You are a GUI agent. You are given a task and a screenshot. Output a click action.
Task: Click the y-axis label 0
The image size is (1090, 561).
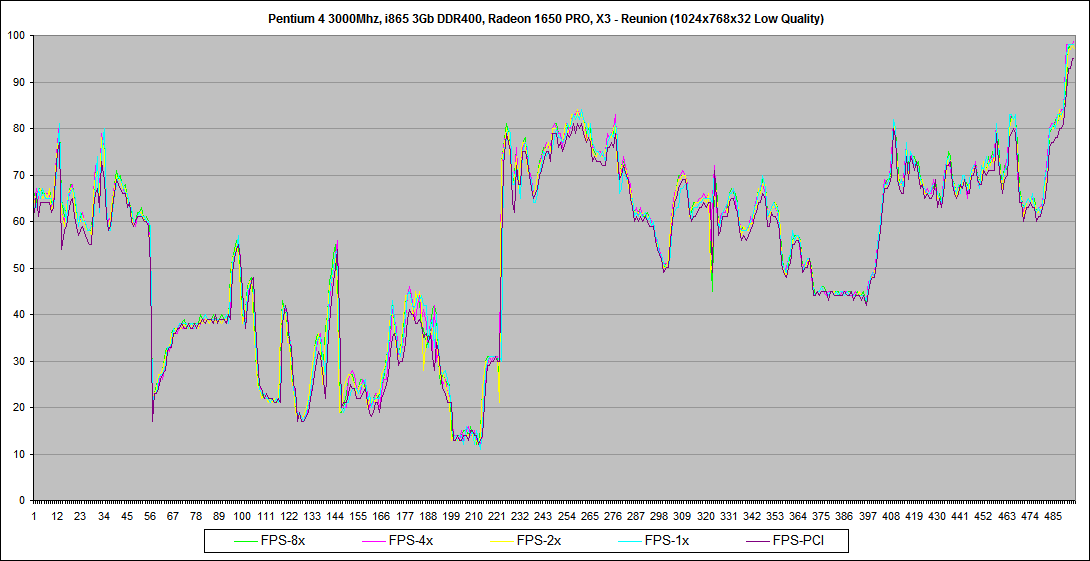tap(23, 501)
